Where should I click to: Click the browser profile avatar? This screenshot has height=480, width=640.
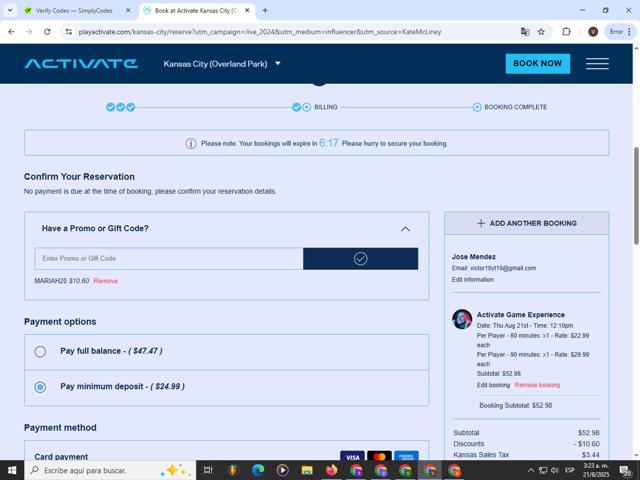coord(593,32)
